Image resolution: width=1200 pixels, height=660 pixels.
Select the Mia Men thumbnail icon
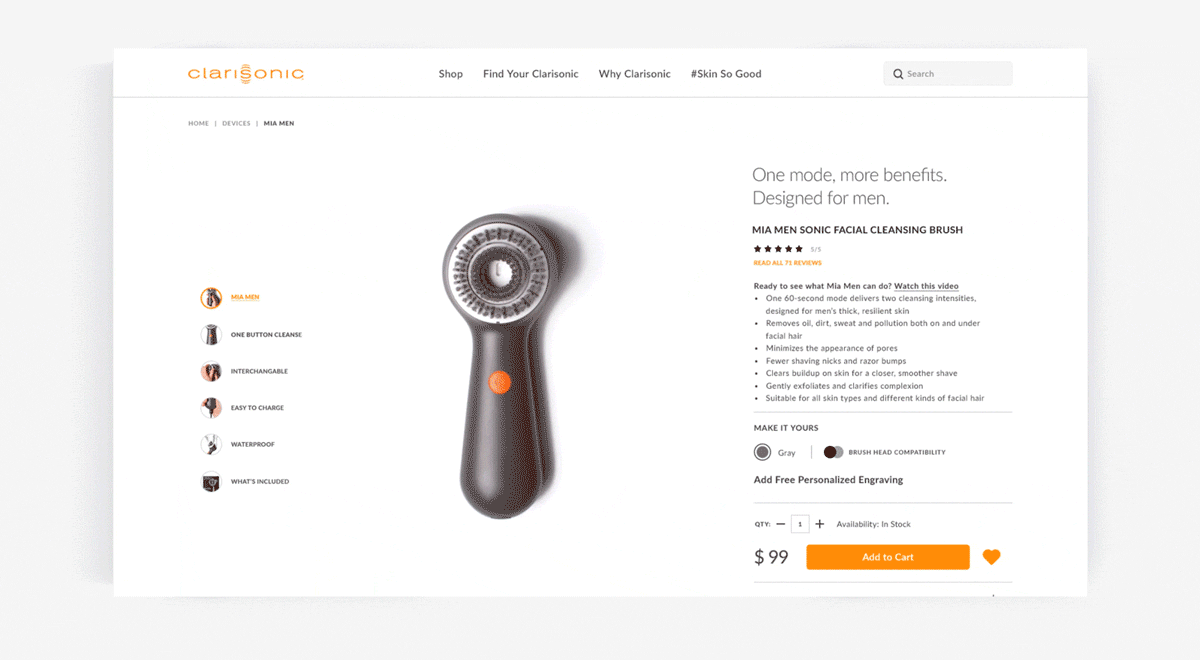click(x=211, y=297)
